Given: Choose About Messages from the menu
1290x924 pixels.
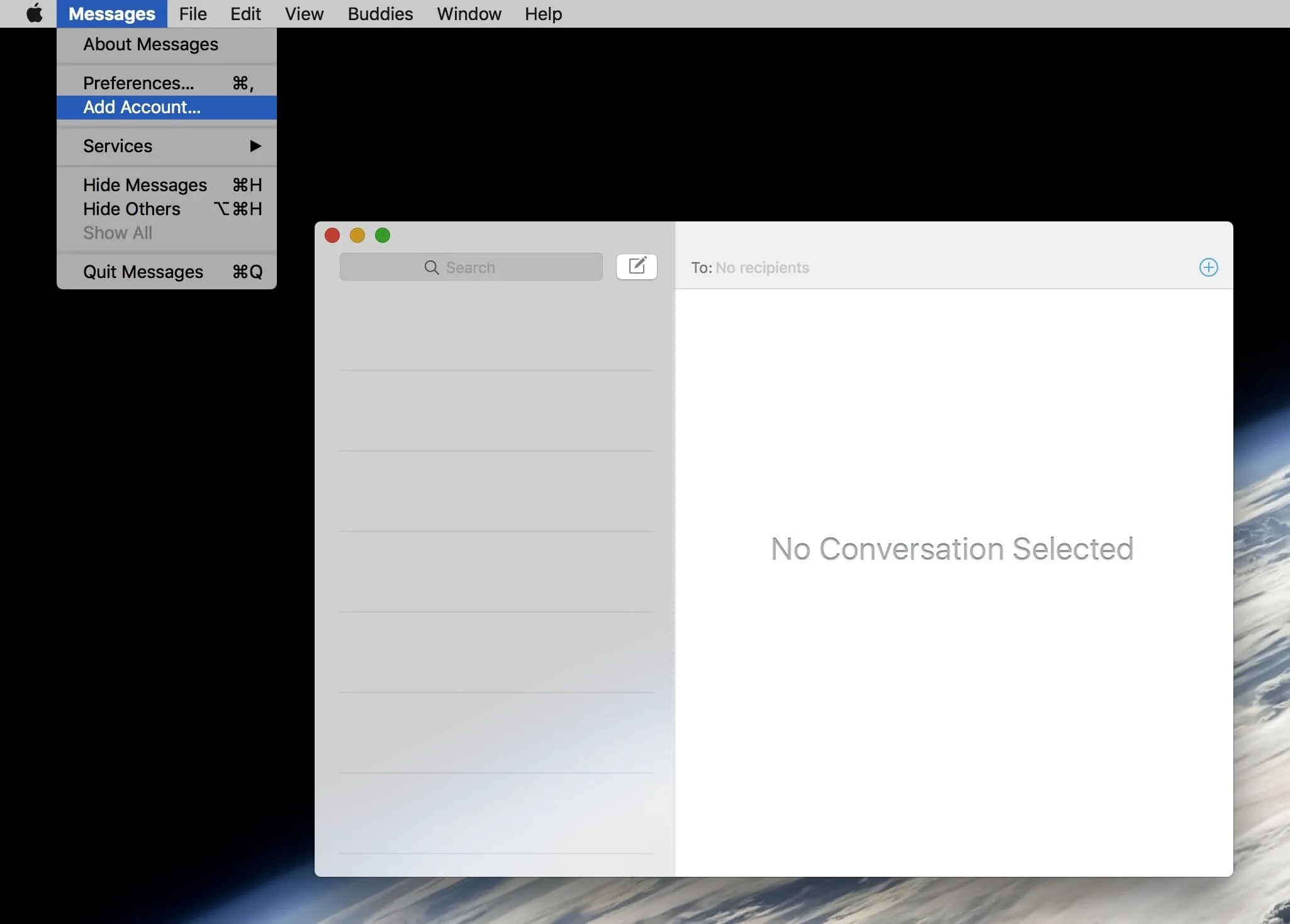Looking at the screenshot, I should [167, 44].
